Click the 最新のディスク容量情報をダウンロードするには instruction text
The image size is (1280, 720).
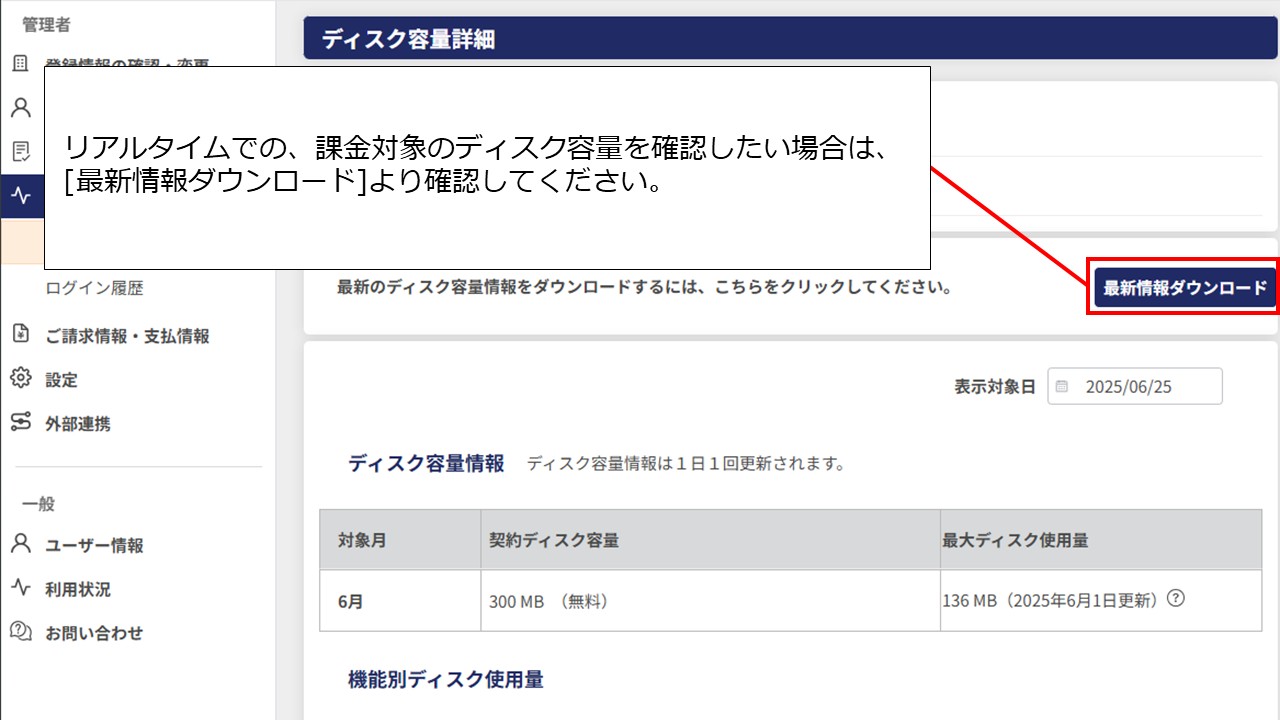pos(644,288)
